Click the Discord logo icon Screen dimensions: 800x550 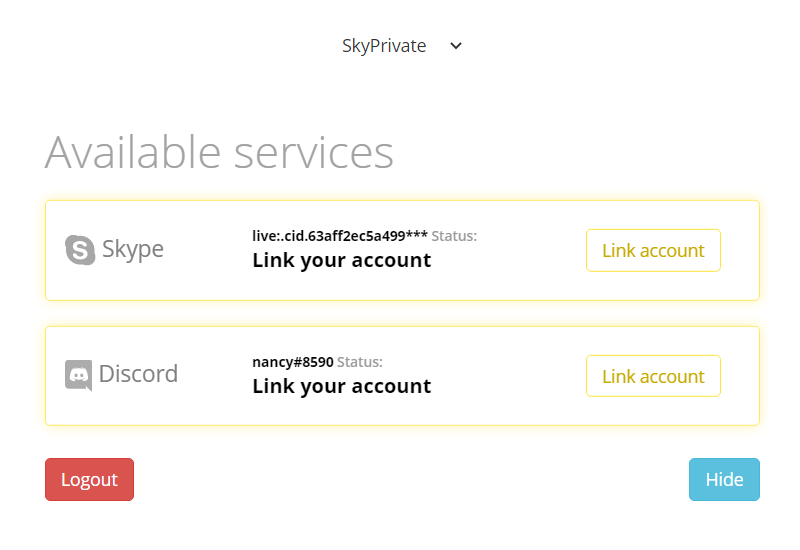coord(79,375)
